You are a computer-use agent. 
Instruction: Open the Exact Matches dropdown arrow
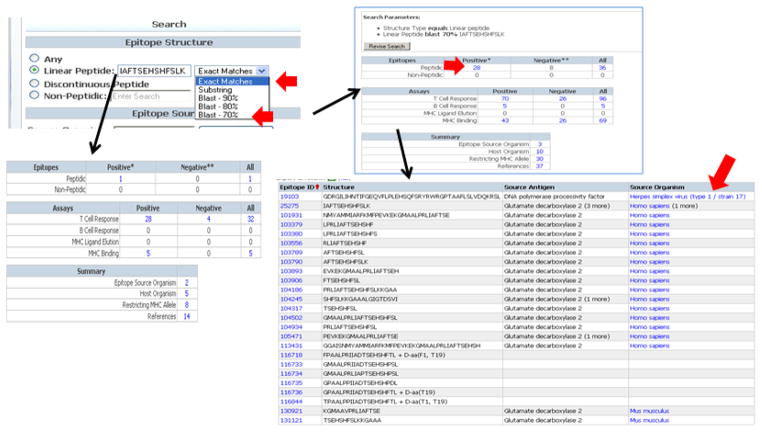pos(262,71)
